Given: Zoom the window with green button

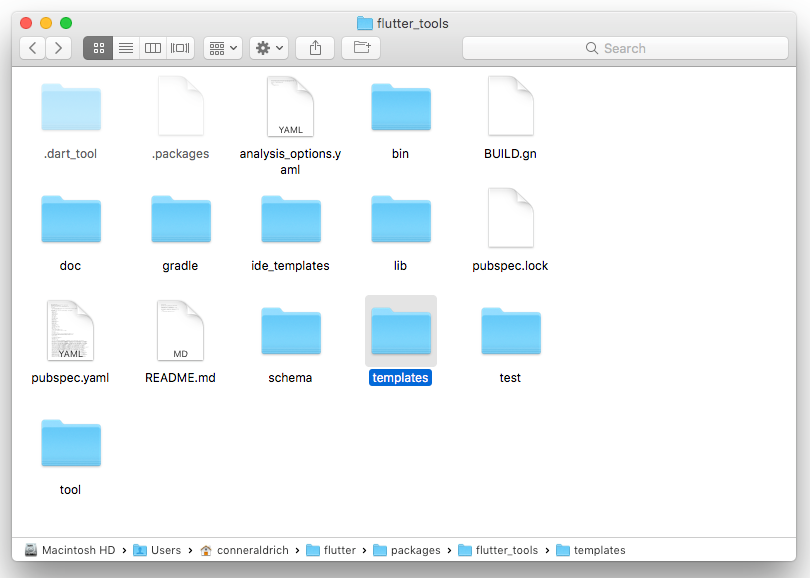Looking at the screenshot, I should pos(66,23).
